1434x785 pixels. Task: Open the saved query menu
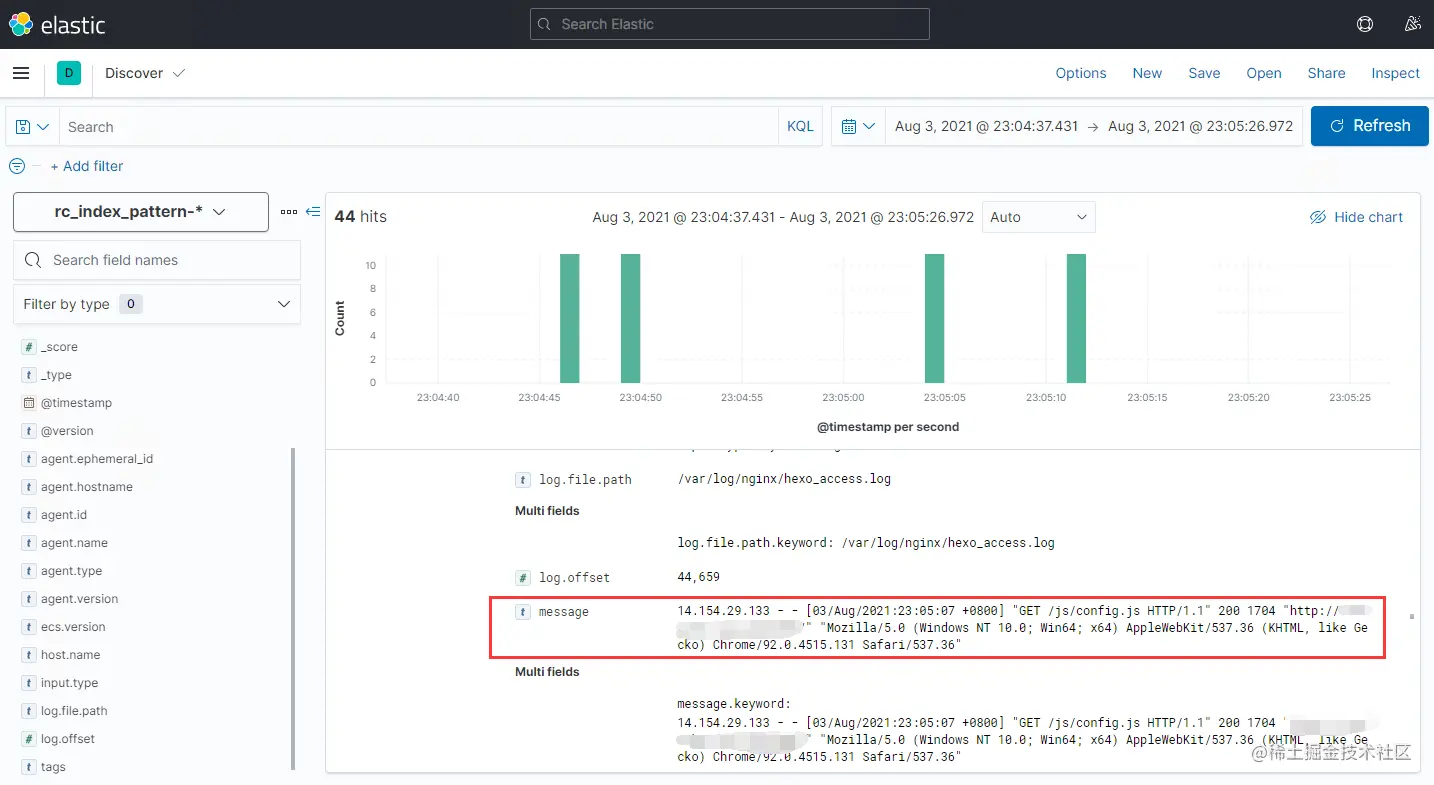click(x=33, y=127)
